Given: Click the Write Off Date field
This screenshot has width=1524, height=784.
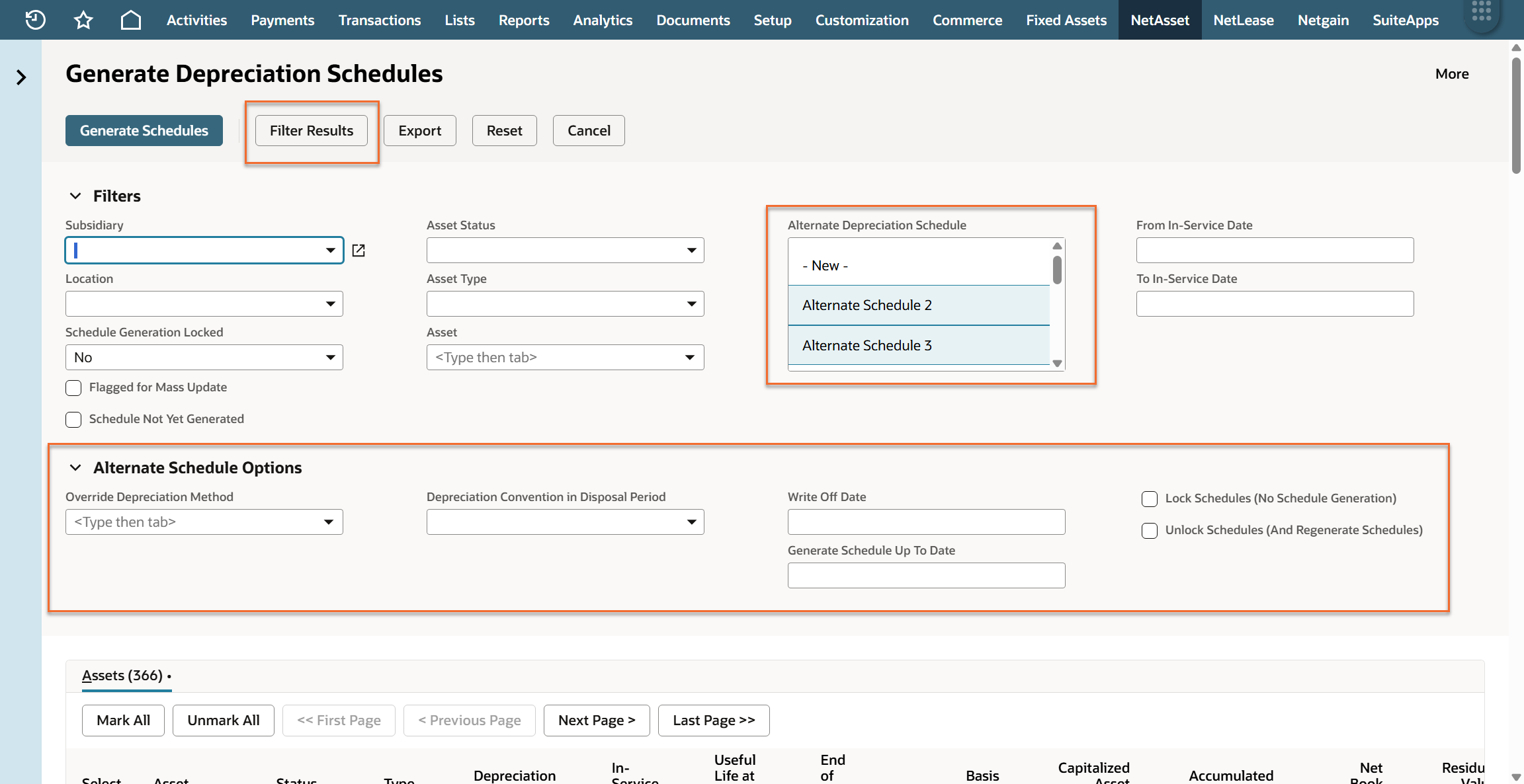Looking at the screenshot, I should point(926,522).
